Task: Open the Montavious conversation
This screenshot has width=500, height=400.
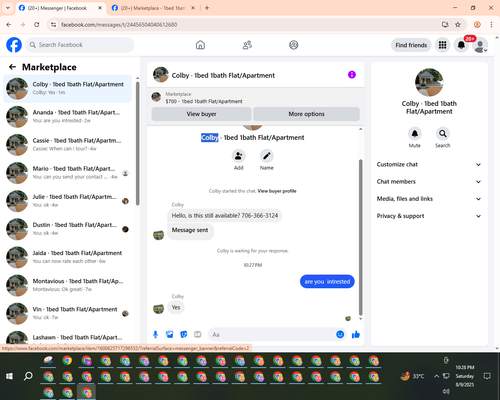Action: click(x=67, y=285)
